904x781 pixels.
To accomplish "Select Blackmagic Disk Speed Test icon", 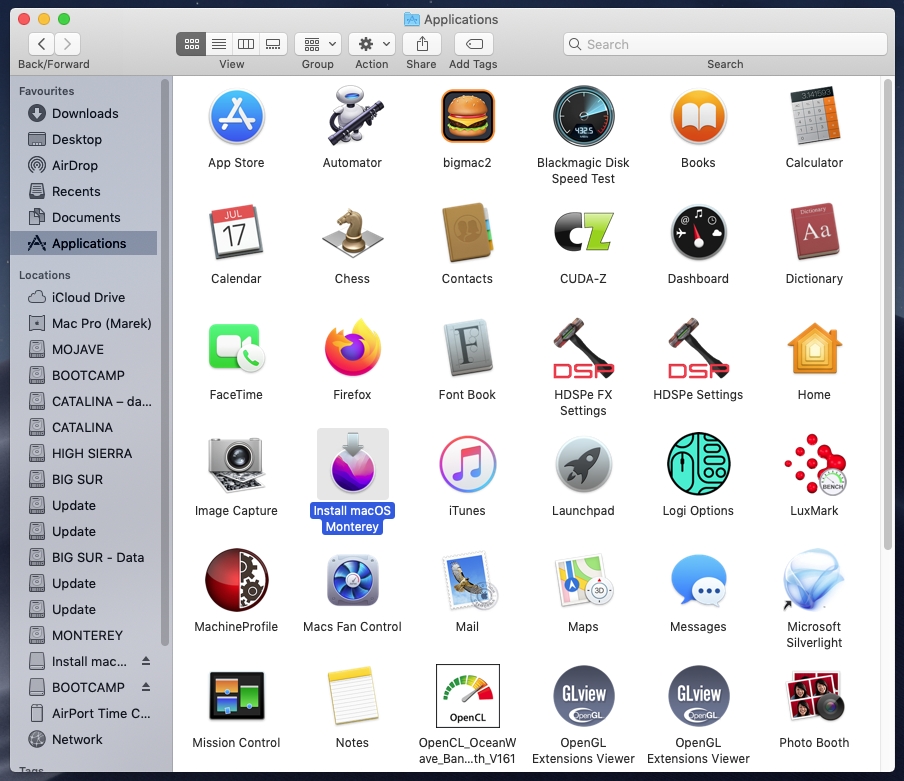I will pyautogui.click(x=583, y=116).
